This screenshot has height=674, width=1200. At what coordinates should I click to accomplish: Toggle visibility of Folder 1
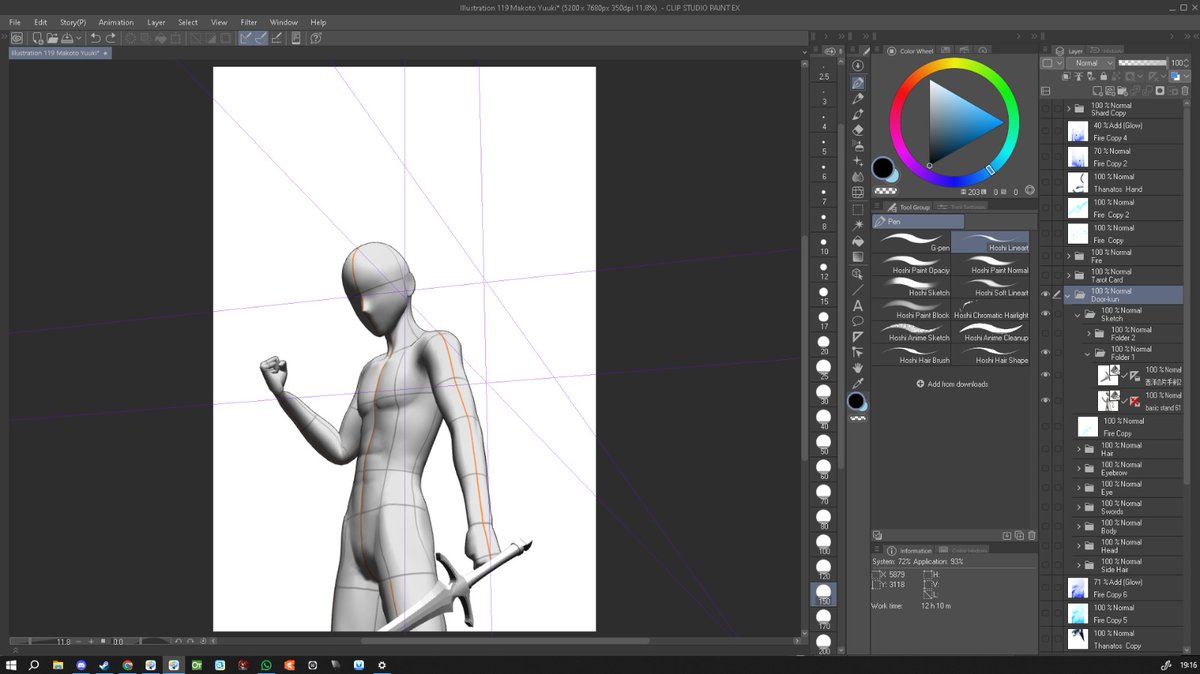[1046, 352]
